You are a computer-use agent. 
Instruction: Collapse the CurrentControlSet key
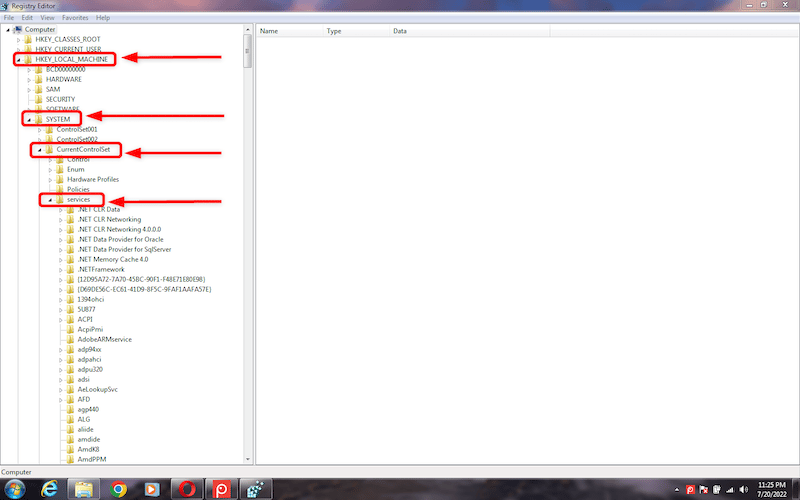pos(40,149)
